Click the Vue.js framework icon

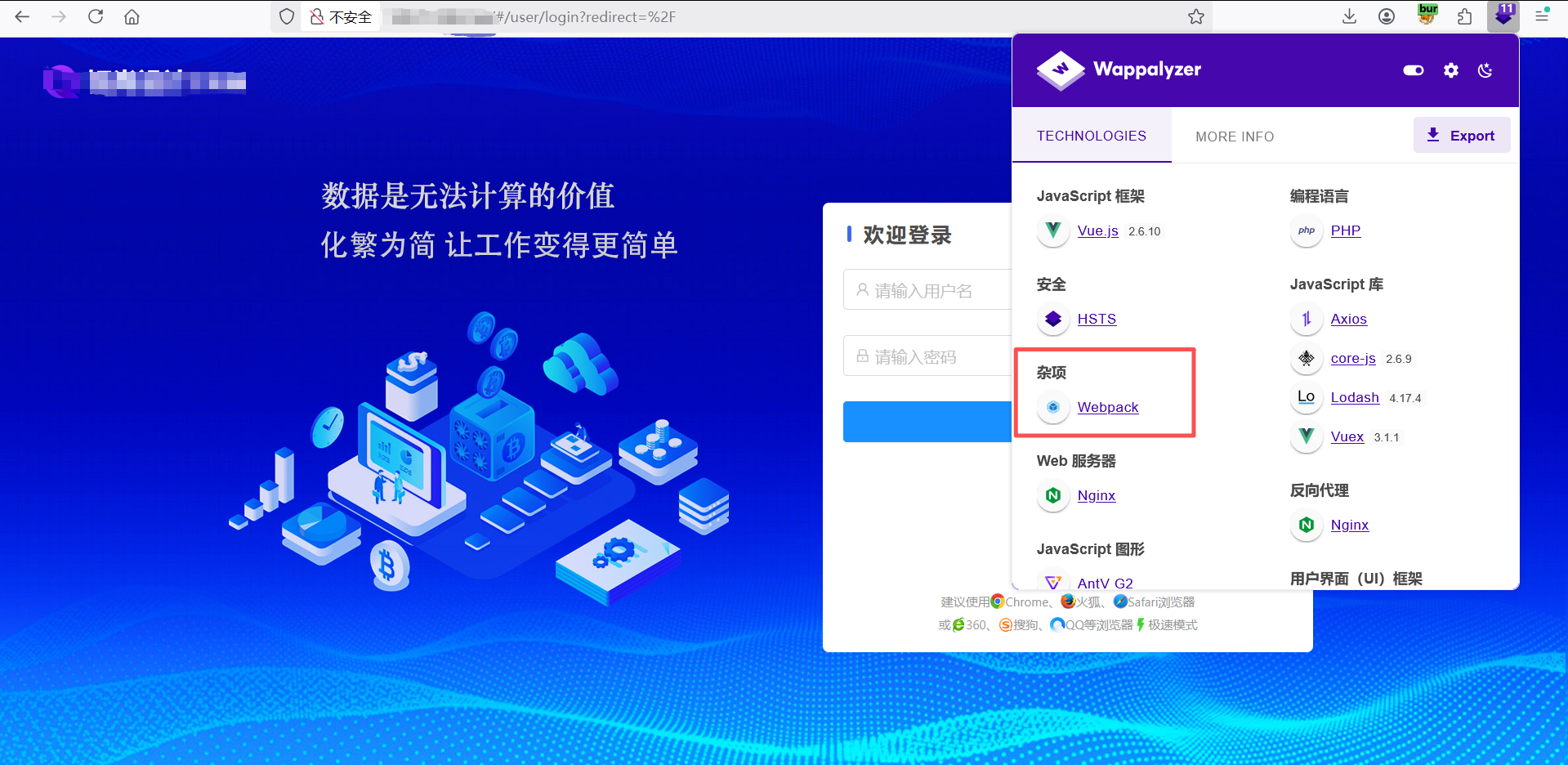pyautogui.click(x=1052, y=231)
